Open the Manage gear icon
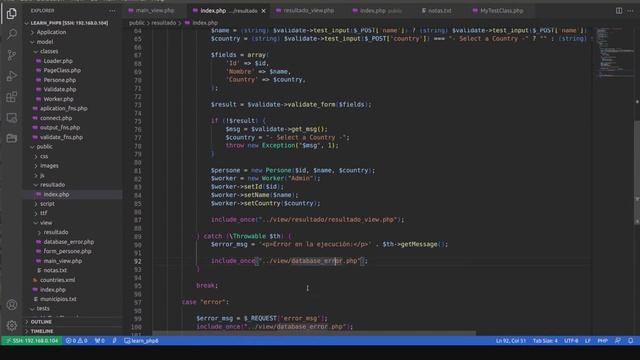The height and width of the screenshot is (360, 640). pos(11,325)
